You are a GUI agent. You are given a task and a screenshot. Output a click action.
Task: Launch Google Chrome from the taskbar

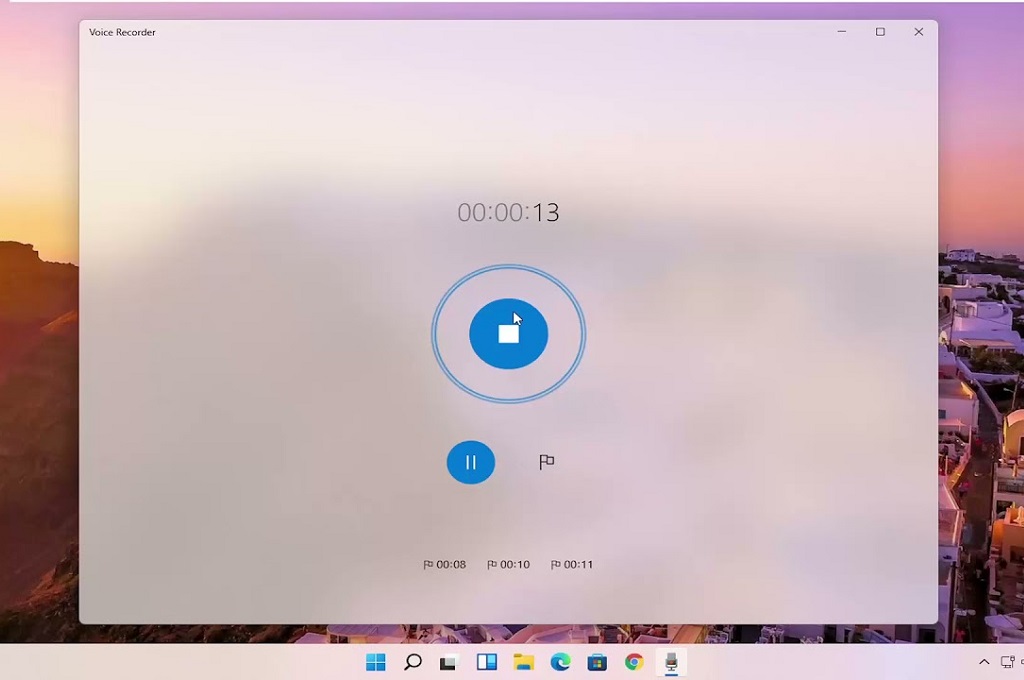[x=634, y=662]
